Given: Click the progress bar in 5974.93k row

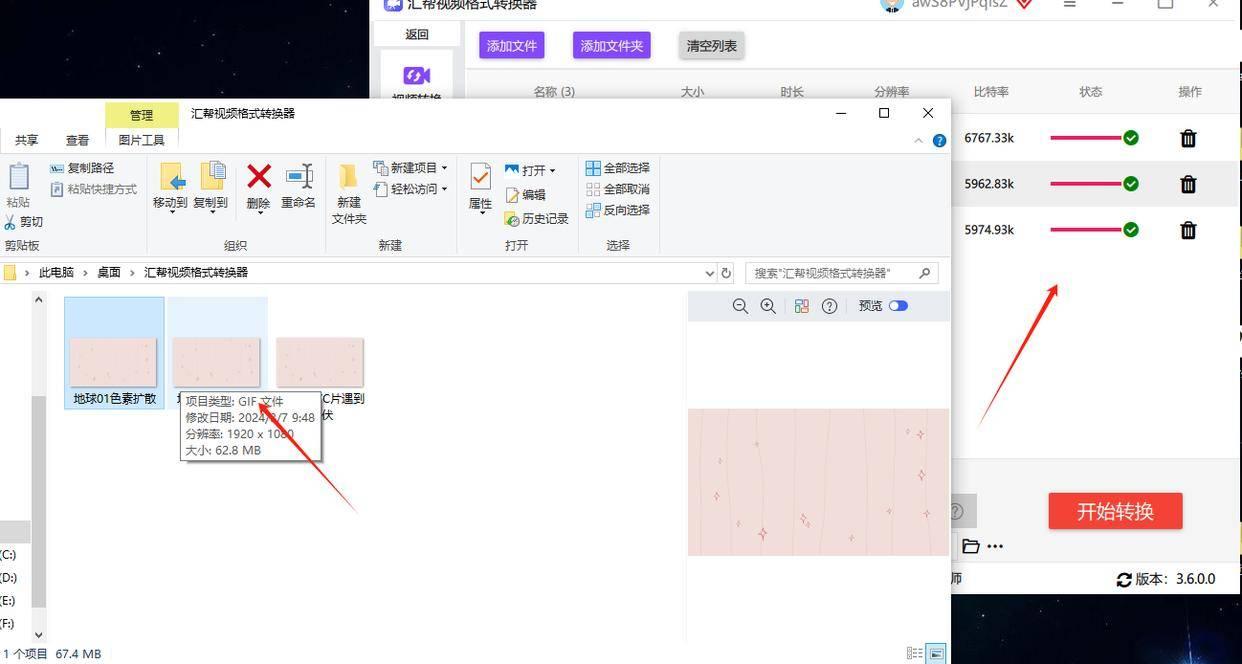Looking at the screenshot, I should (1085, 230).
